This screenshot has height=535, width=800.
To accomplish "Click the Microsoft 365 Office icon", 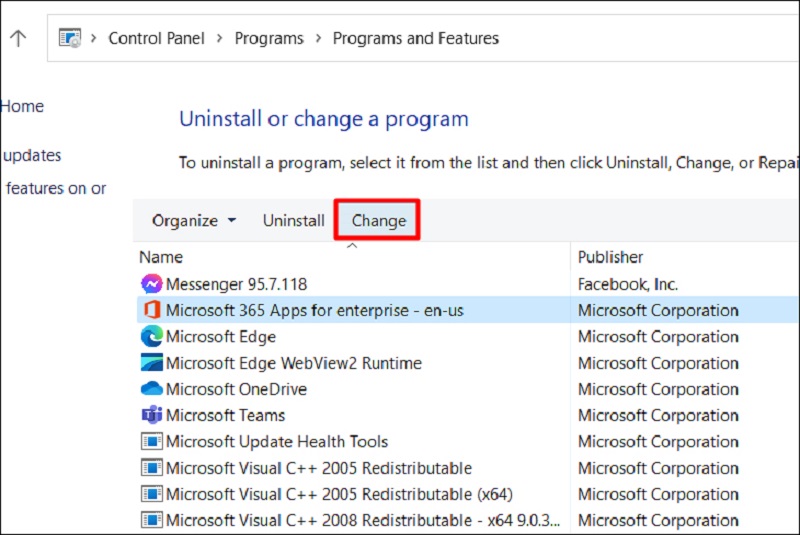I will 151,311.
